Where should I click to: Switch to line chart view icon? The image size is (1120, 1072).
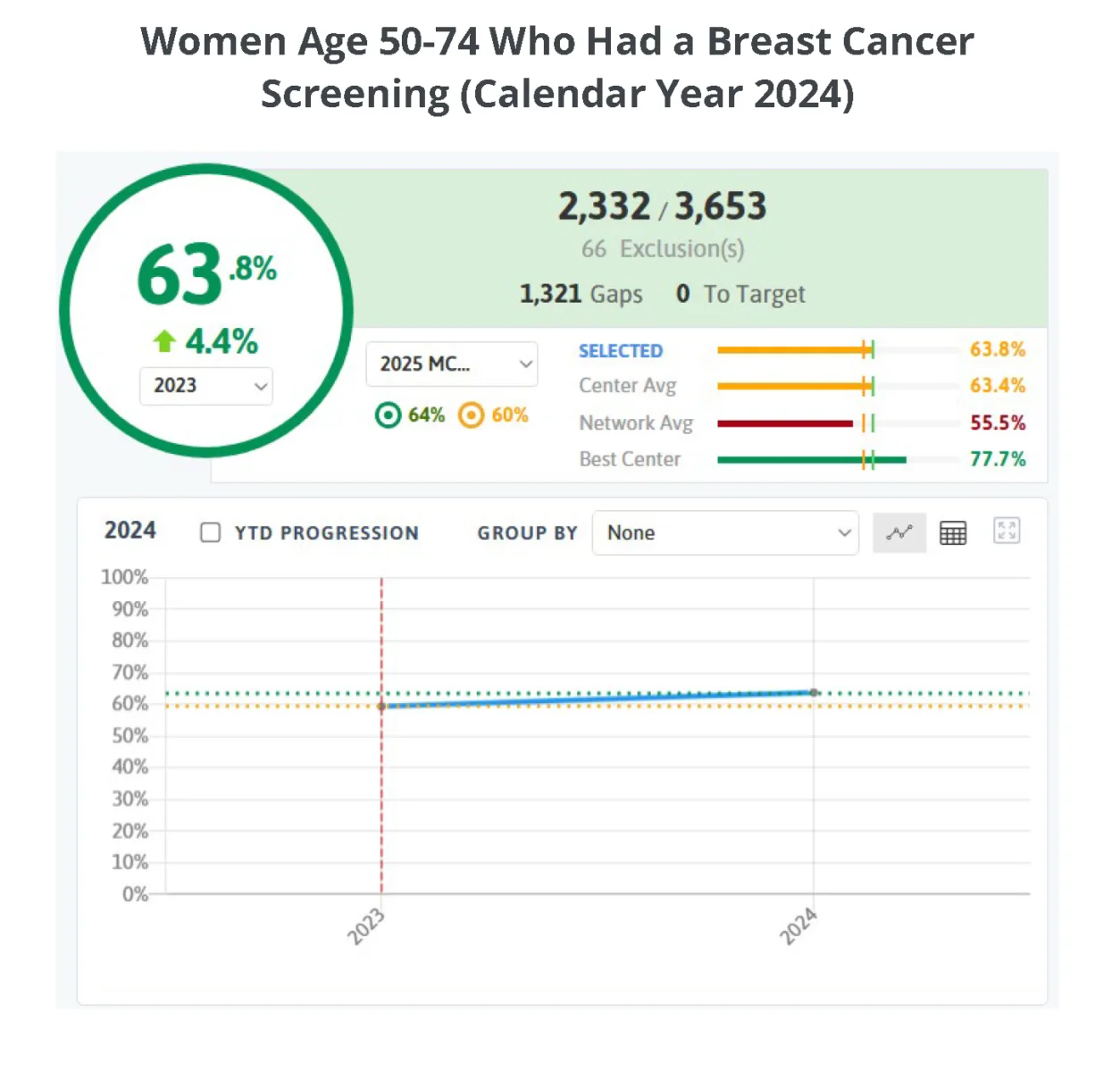tap(899, 532)
